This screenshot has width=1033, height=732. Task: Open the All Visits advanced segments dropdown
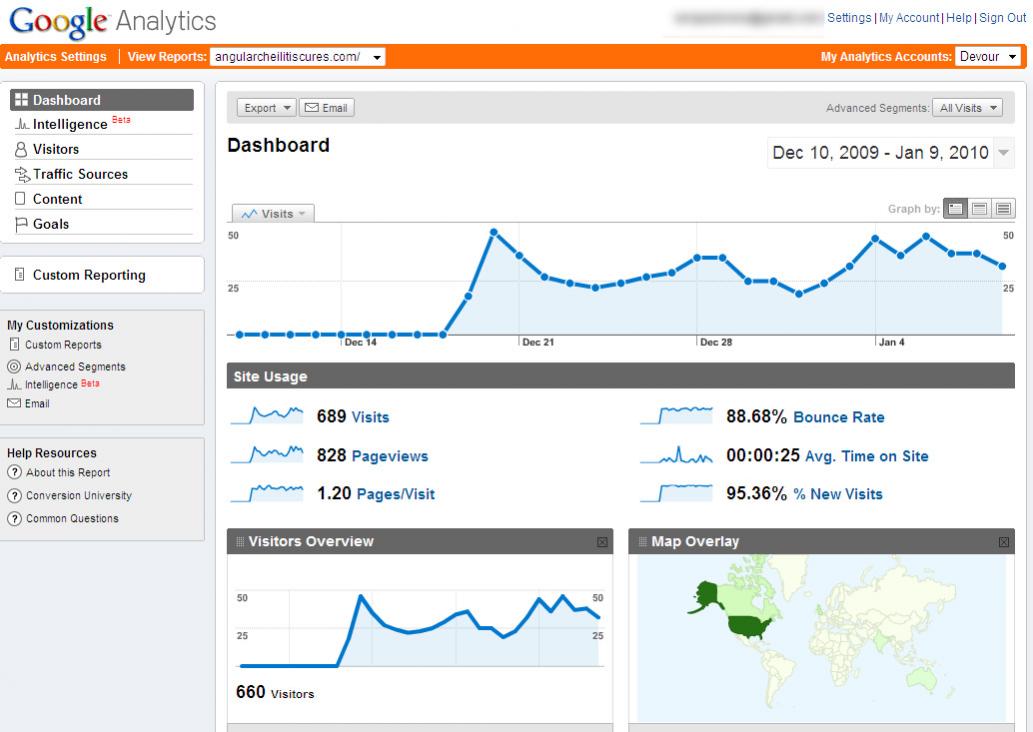click(x=967, y=107)
